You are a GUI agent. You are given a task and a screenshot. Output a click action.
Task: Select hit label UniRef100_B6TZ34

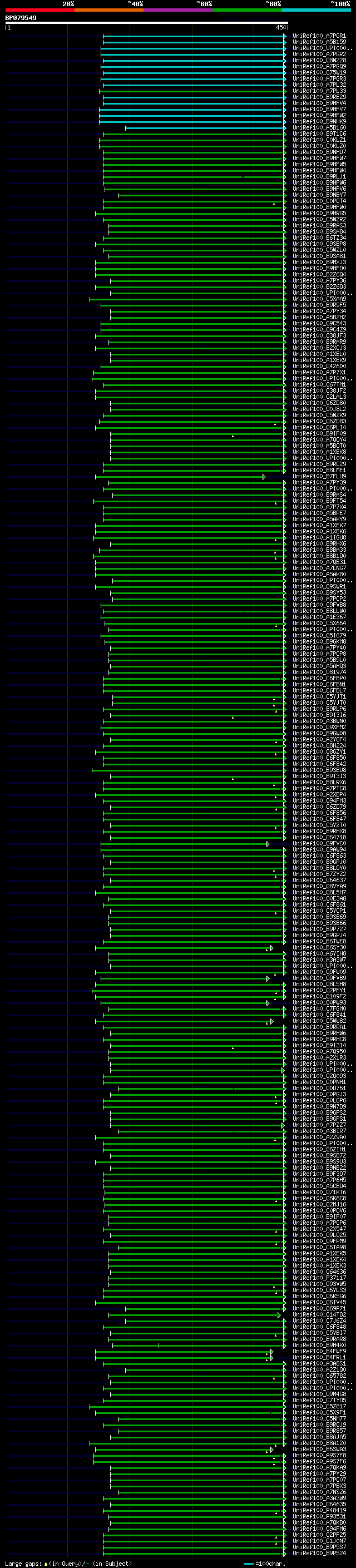(x=319, y=238)
